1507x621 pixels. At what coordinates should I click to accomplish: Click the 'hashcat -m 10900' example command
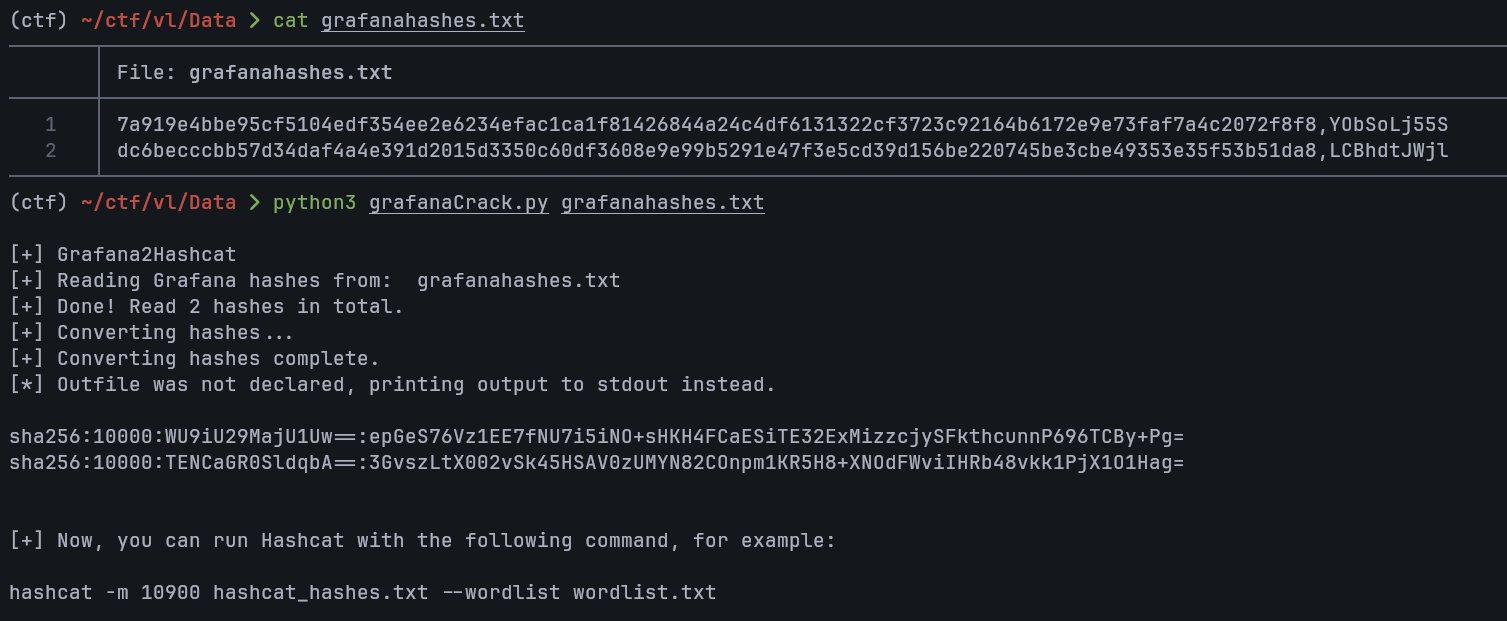362,593
